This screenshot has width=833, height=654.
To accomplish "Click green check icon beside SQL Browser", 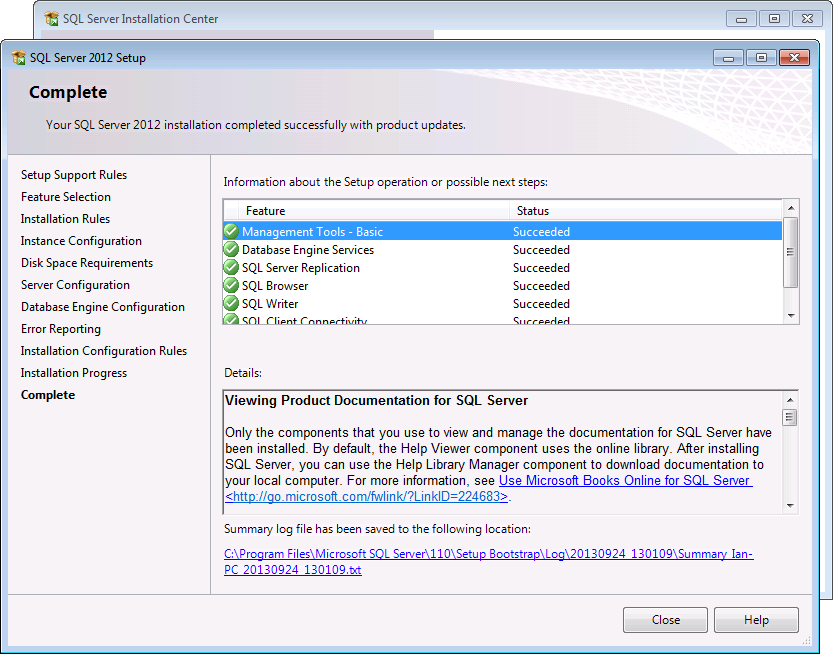I will click(231, 285).
